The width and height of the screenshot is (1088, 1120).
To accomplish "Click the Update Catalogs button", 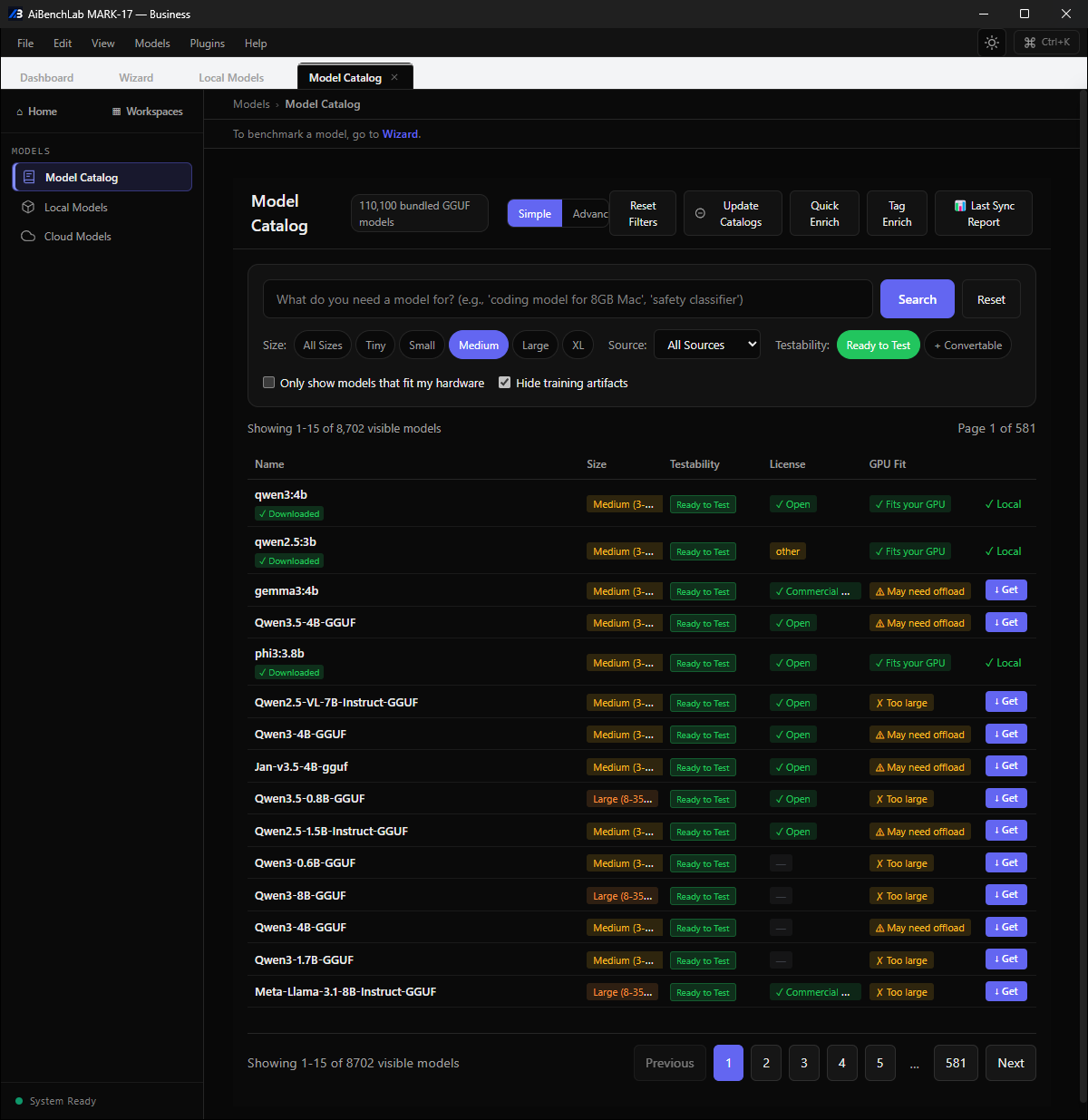I will [733, 213].
